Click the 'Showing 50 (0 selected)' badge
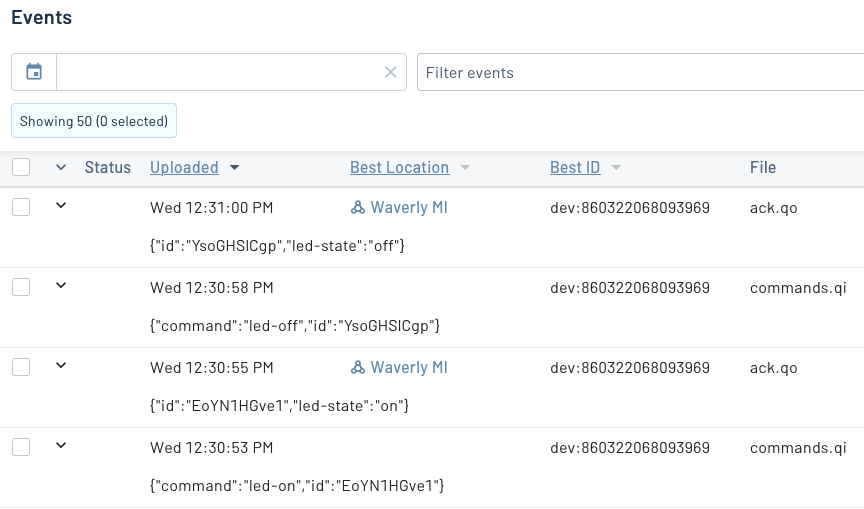Viewport: 864px width, 509px height. (94, 121)
